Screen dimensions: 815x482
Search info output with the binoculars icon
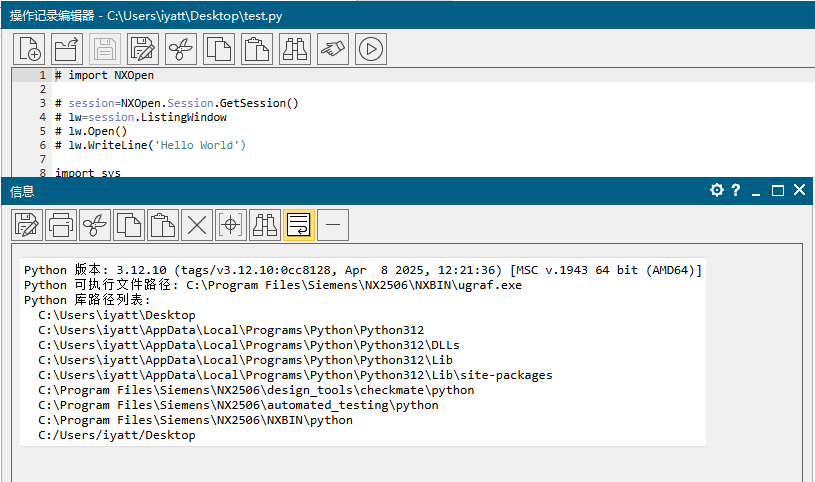tap(265, 225)
